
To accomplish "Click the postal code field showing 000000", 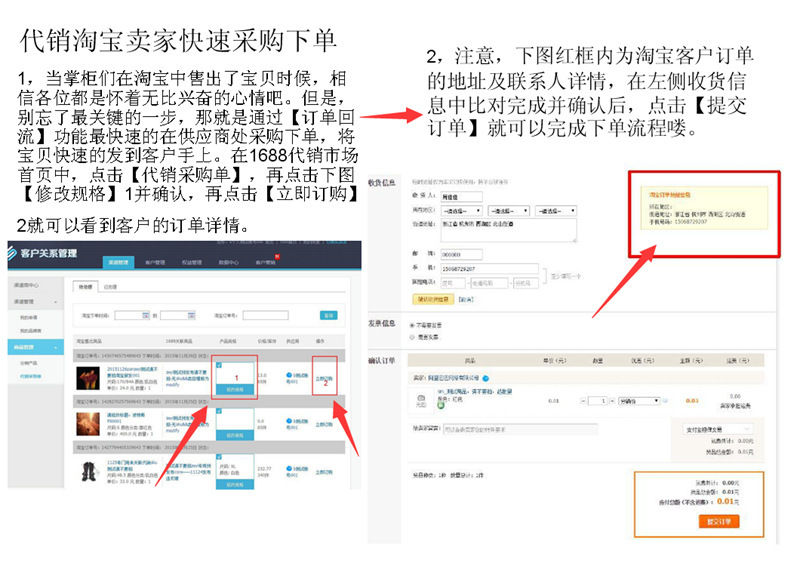I will (x=461, y=254).
